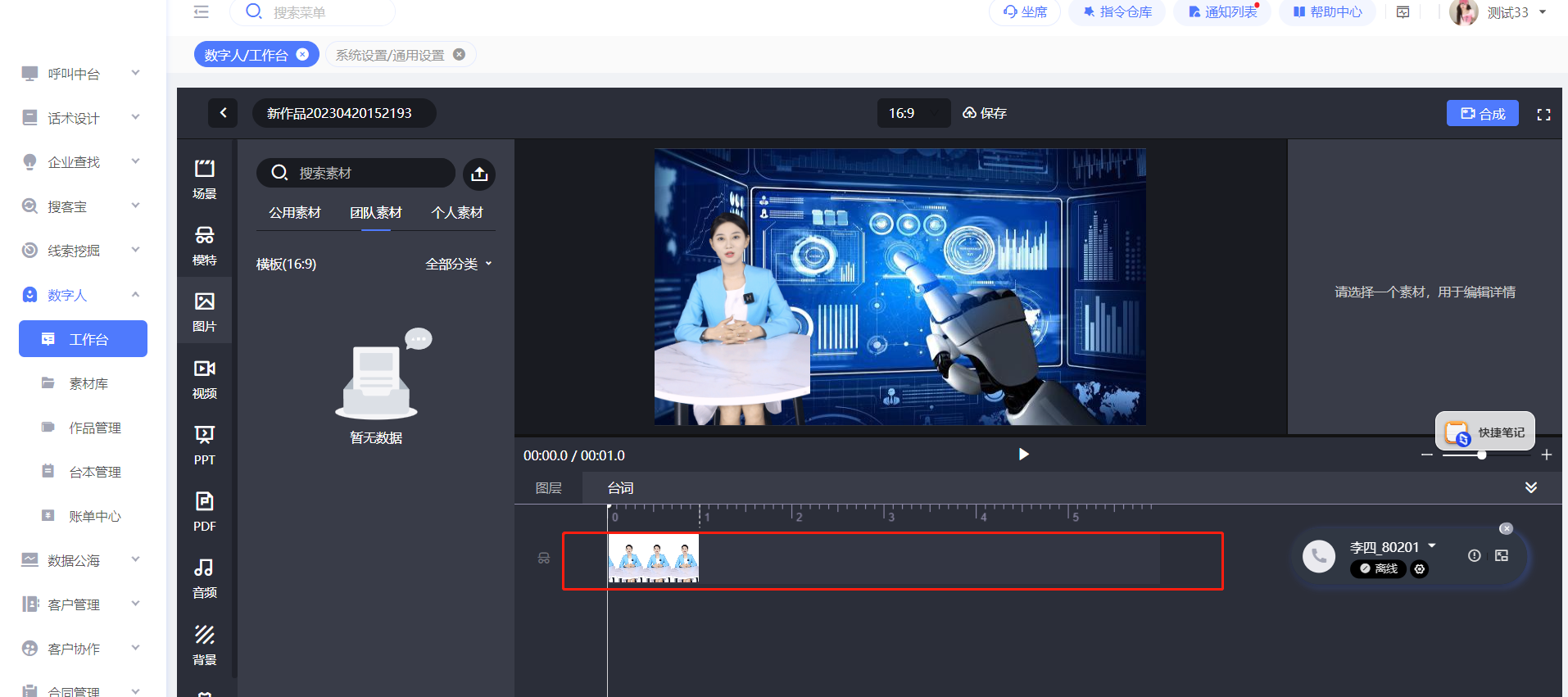Viewport: 1568px width, 697px height.
Task: Switch to the 个人素材 tab
Action: [457, 213]
